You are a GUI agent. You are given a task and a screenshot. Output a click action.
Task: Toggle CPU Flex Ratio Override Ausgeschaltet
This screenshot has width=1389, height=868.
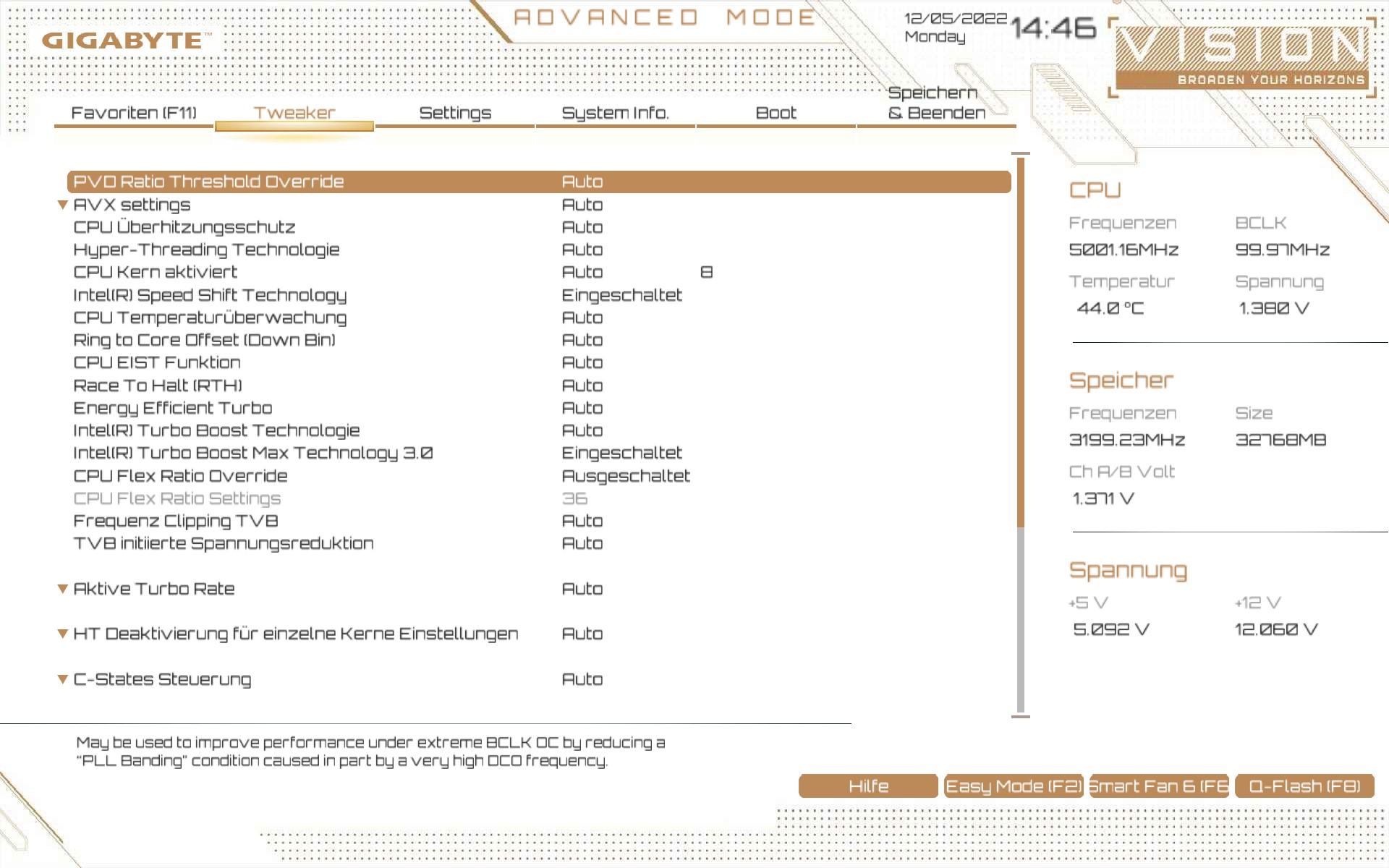click(x=626, y=476)
